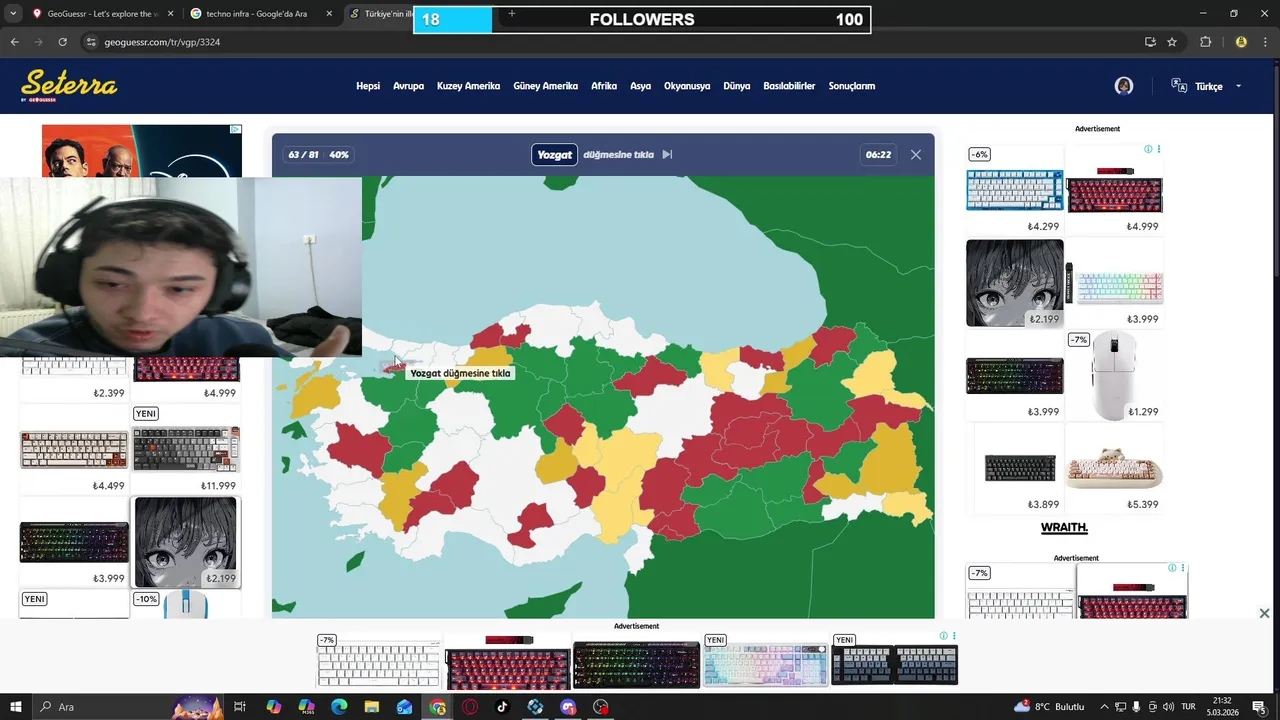Click the ad info icon in bottom banner
This screenshot has height=720, width=1280.
pyautogui.click(x=943, y=636)
